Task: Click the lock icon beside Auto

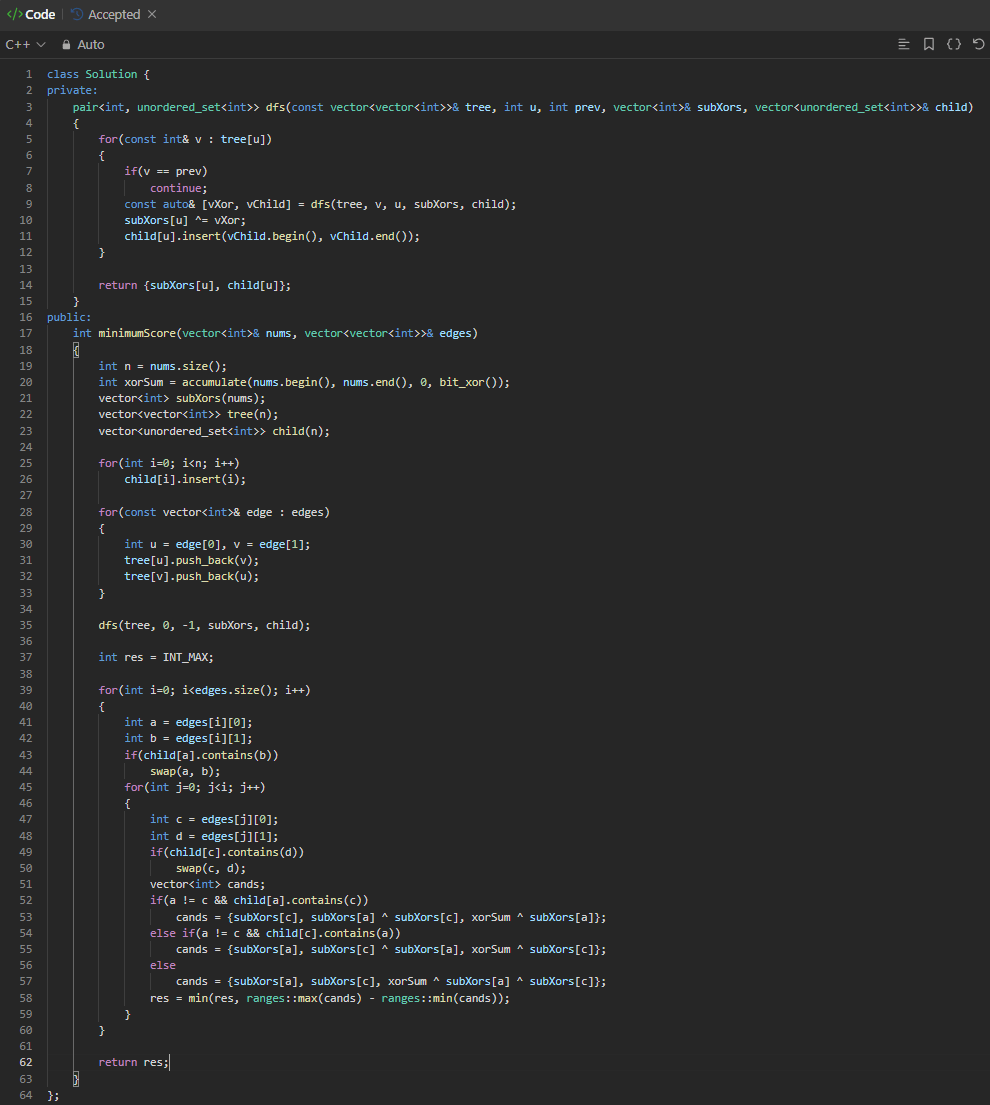Action: (x=66, y=45)
